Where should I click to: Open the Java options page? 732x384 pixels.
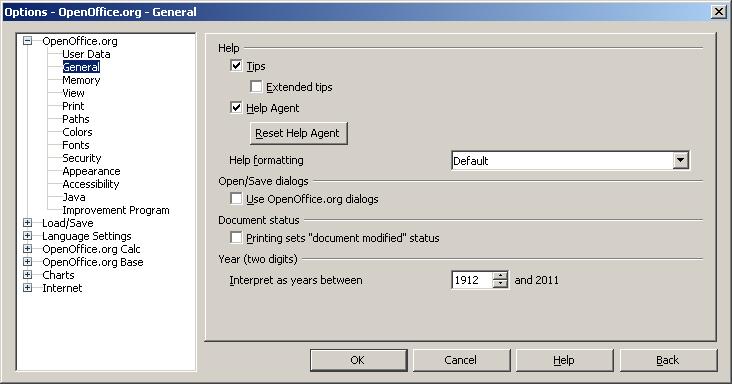coord(74,197)
